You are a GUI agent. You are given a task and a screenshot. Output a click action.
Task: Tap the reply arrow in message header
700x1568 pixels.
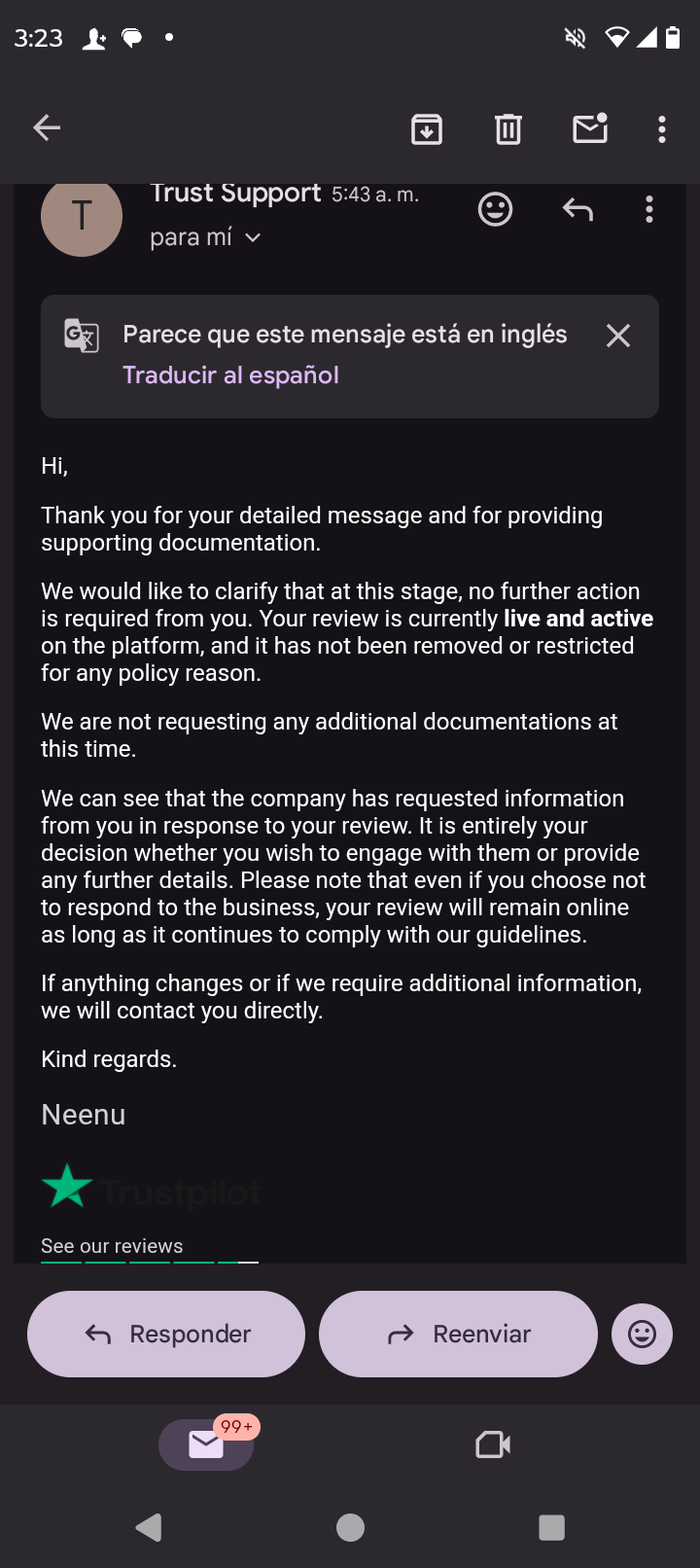pos(577,209)
